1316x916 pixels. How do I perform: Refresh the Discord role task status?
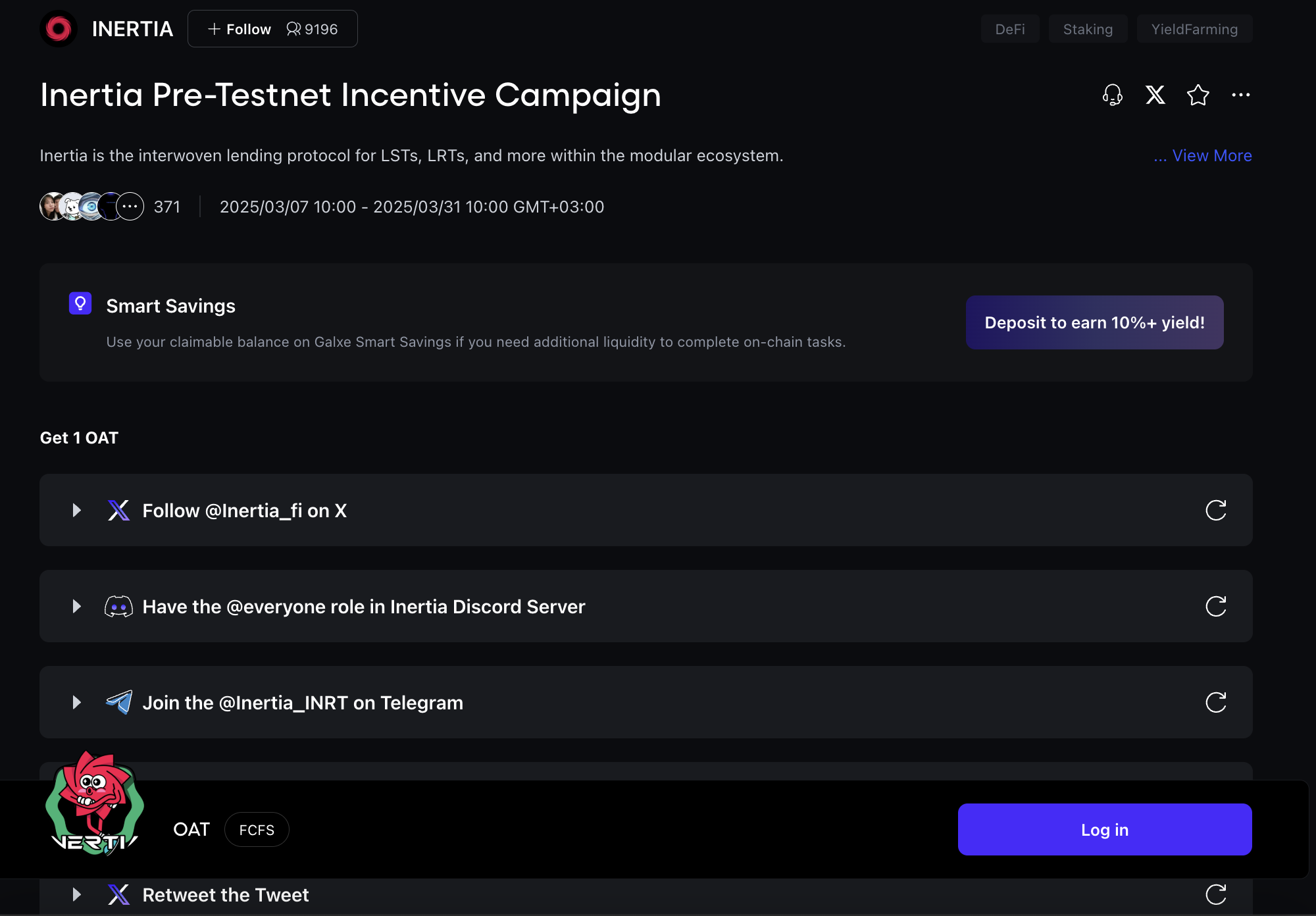[1215, 606]
